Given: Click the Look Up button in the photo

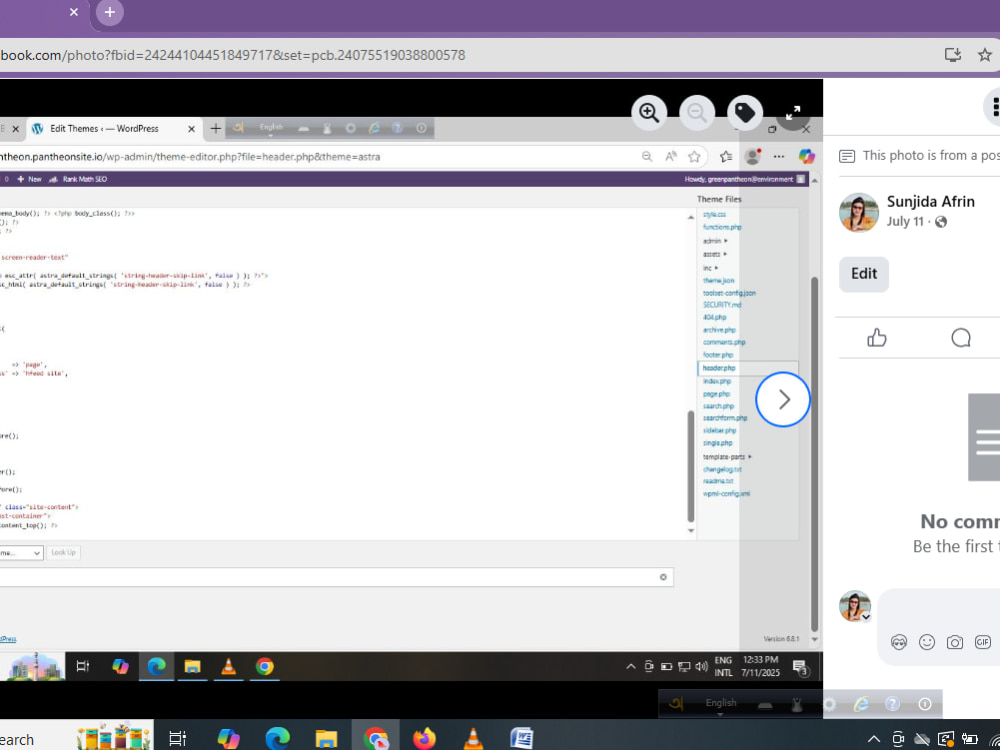Looking at the screenshot, I should tap(63, 552).
